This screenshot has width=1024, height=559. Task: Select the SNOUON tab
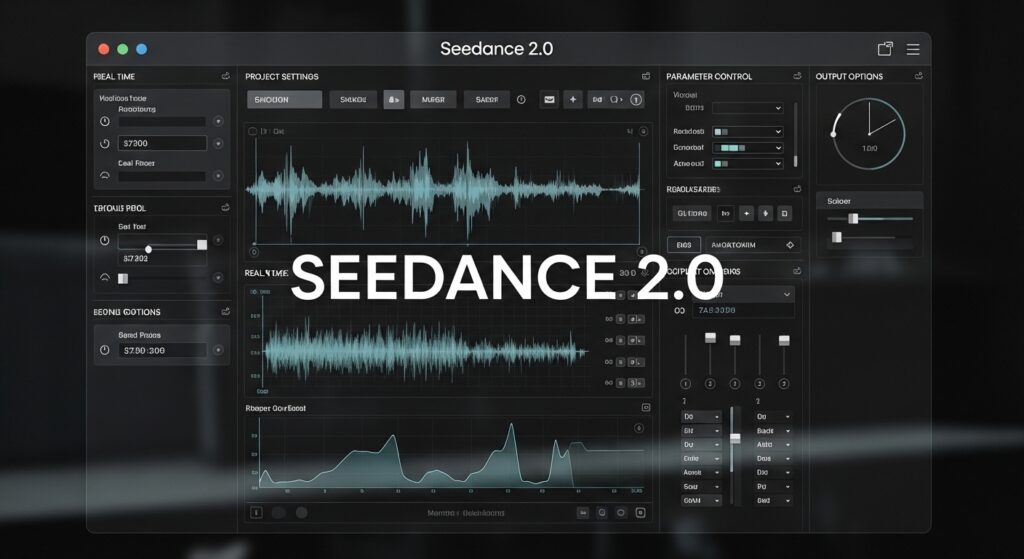pos(284,100)
